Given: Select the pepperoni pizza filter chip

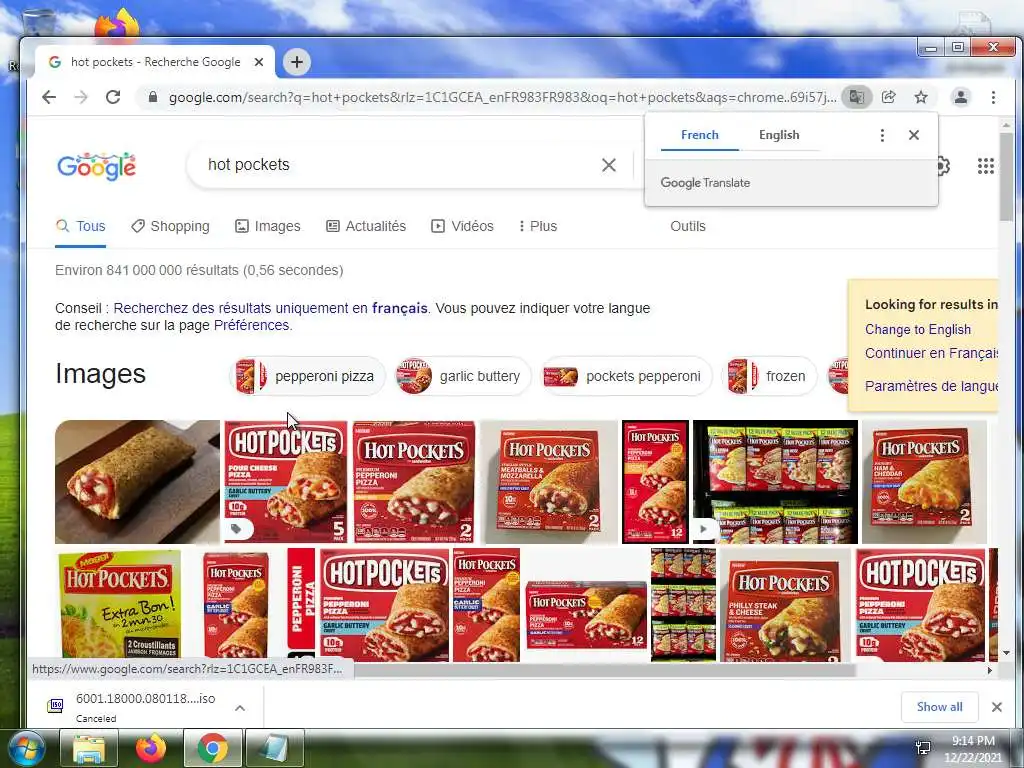Looking at the screenshot, I should pyautogui.click(x=308, y=376).
